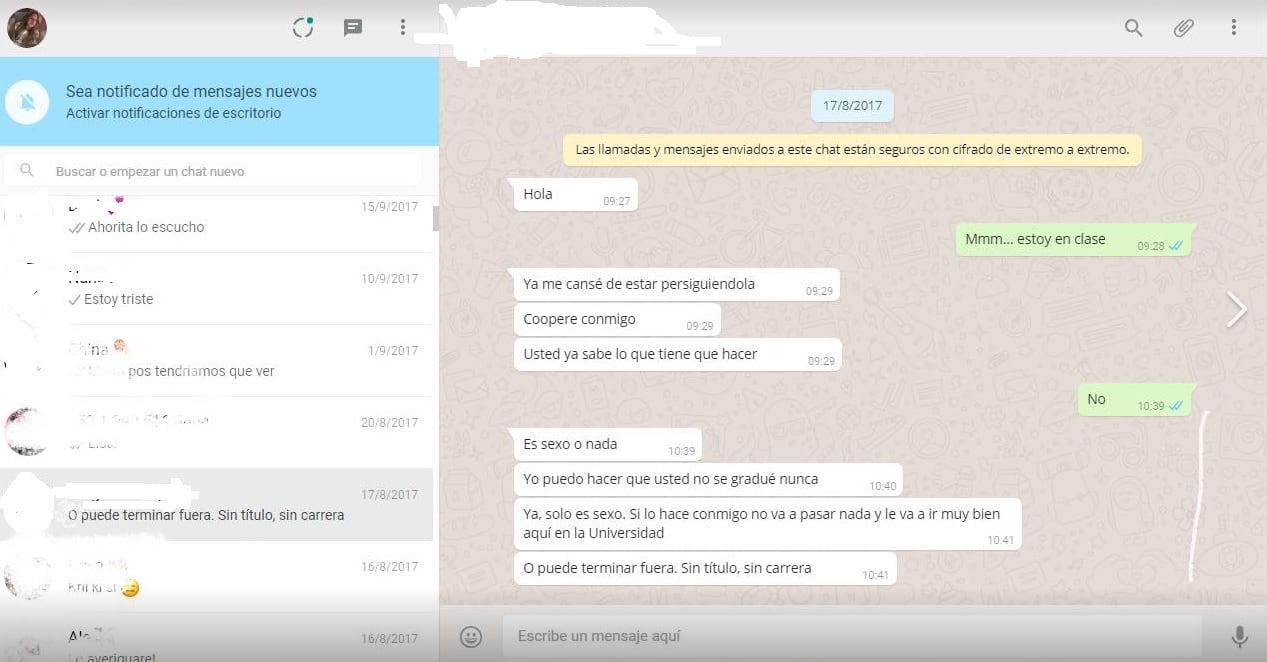Viewport: 1267px width, 662px height.
Task: Search within the conversation using magnifier icon
Action: coord(1133,28)
